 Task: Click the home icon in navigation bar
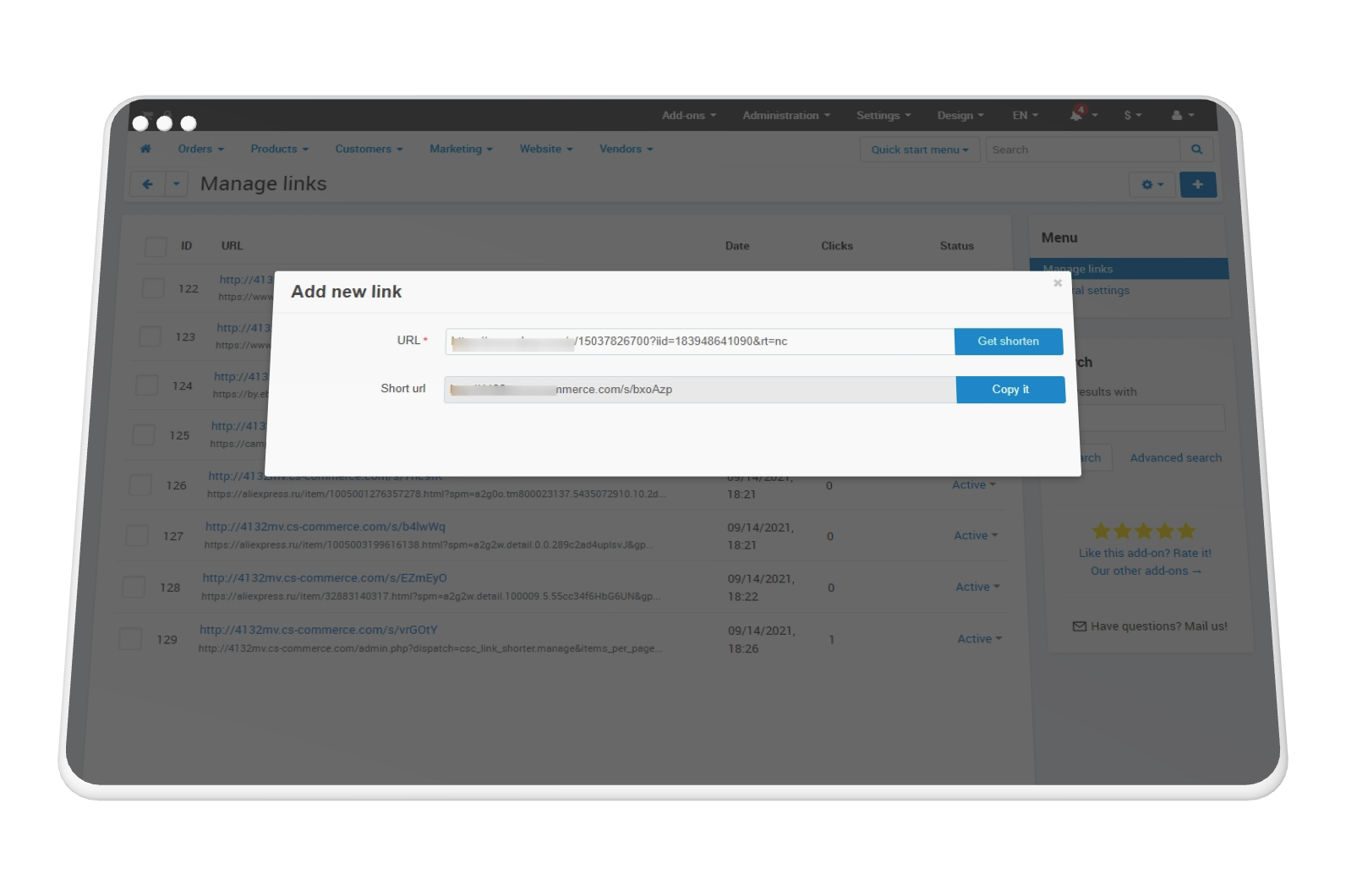click(x=145, y=149)
